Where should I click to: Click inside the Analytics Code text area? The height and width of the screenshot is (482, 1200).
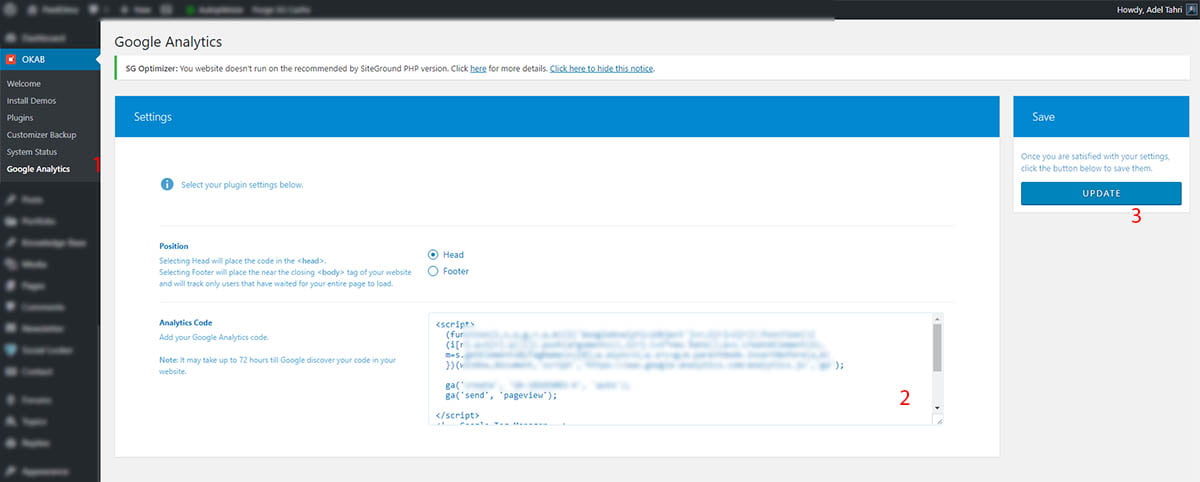679,369
